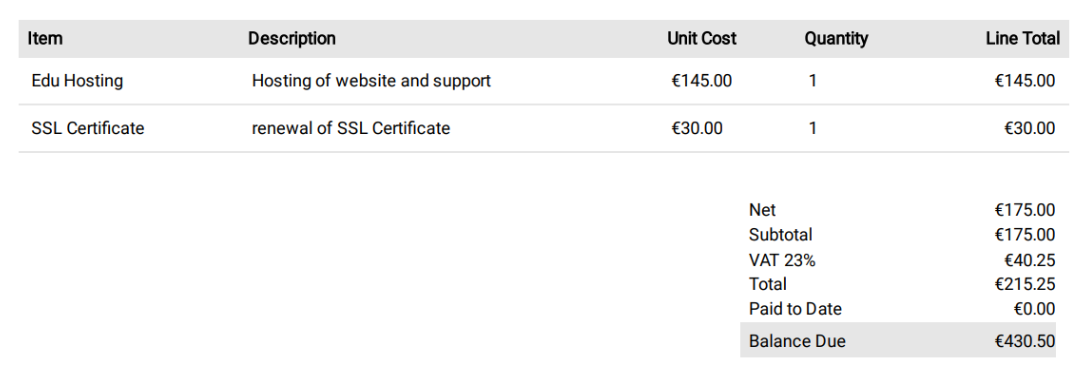Click the Unit Cost column header
This screenshot has width=1085, height=370.
coord(702,39)
